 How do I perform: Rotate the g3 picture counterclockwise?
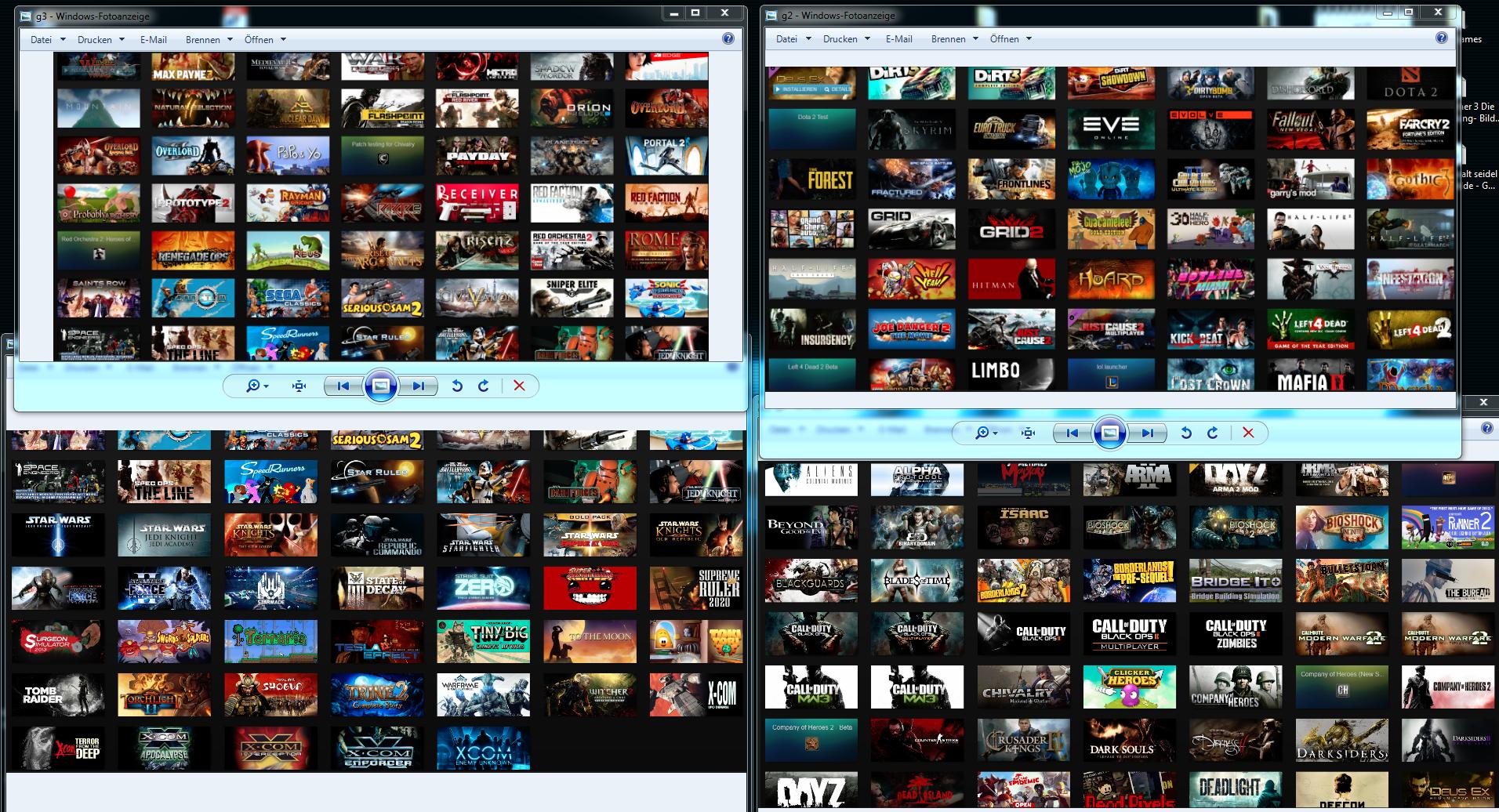tap(457, 386)
